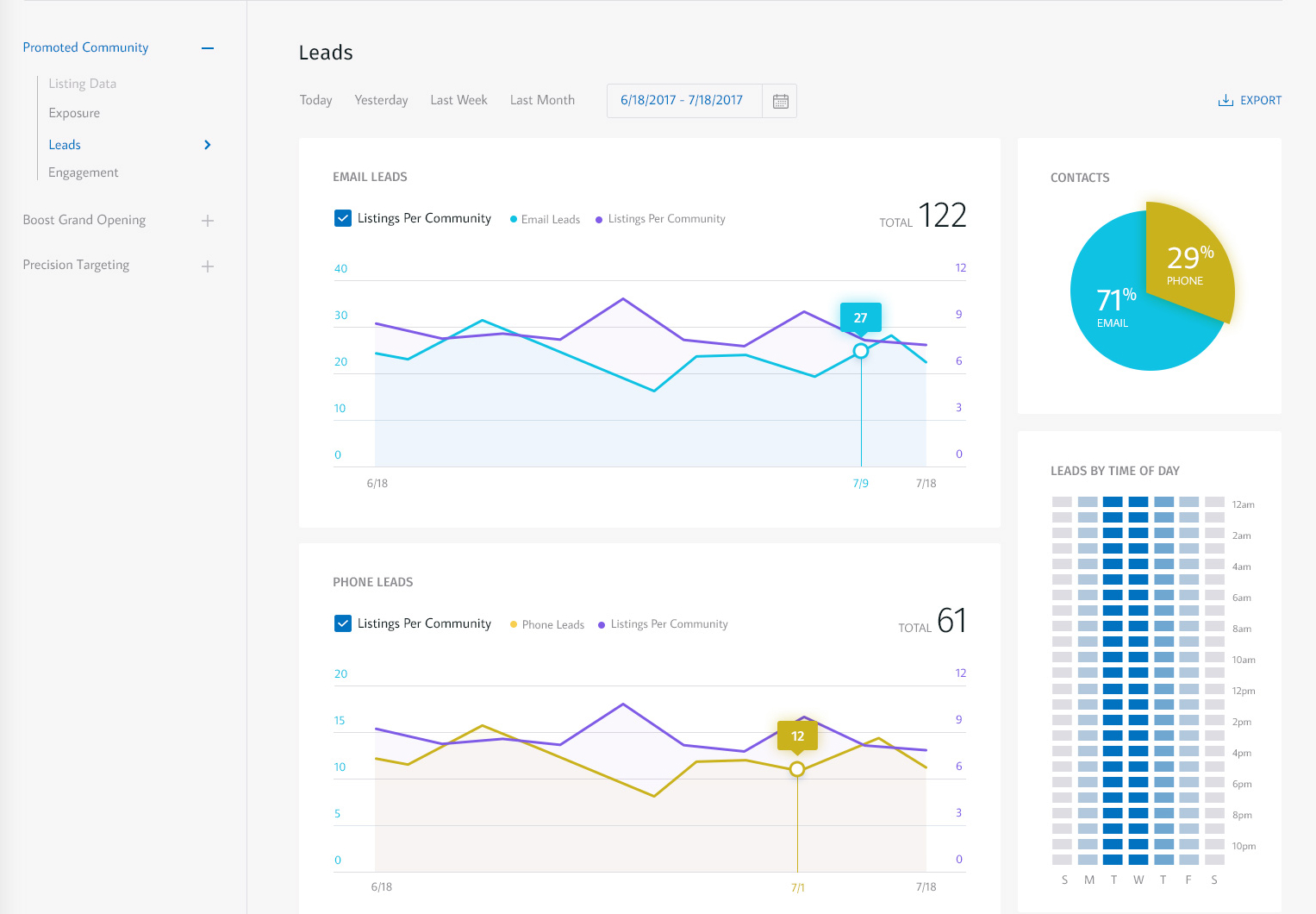Image resolution: width=1316 pixels, height=914 pixels.
Task: Click the date range input field
Action: pos(682,100)
